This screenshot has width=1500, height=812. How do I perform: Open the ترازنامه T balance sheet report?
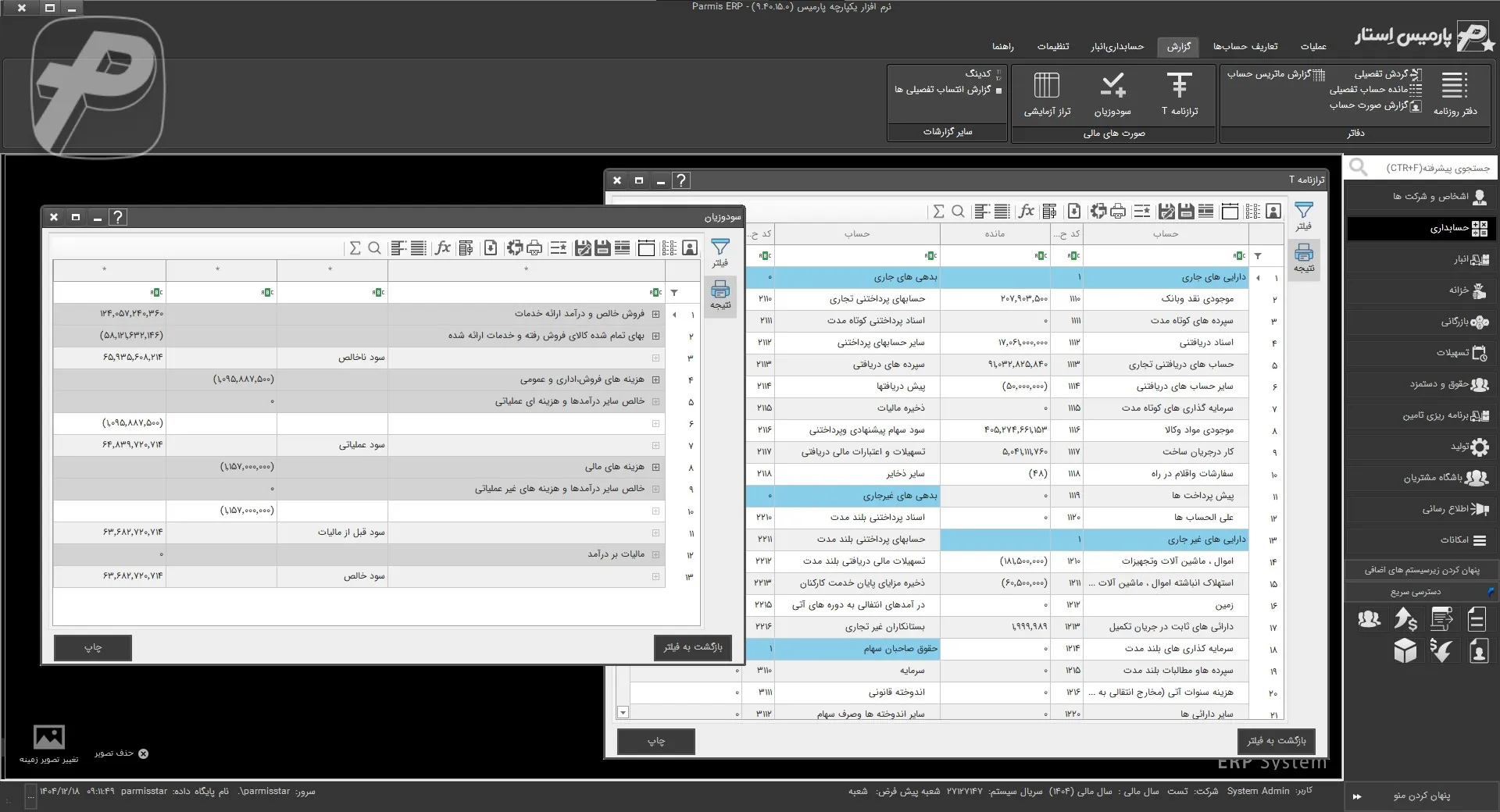(1180, 94)
